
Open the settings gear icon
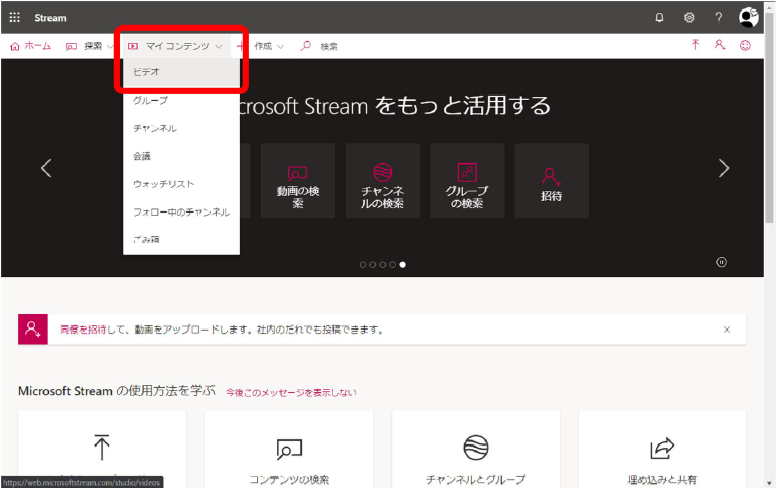[x=689, y=18]
